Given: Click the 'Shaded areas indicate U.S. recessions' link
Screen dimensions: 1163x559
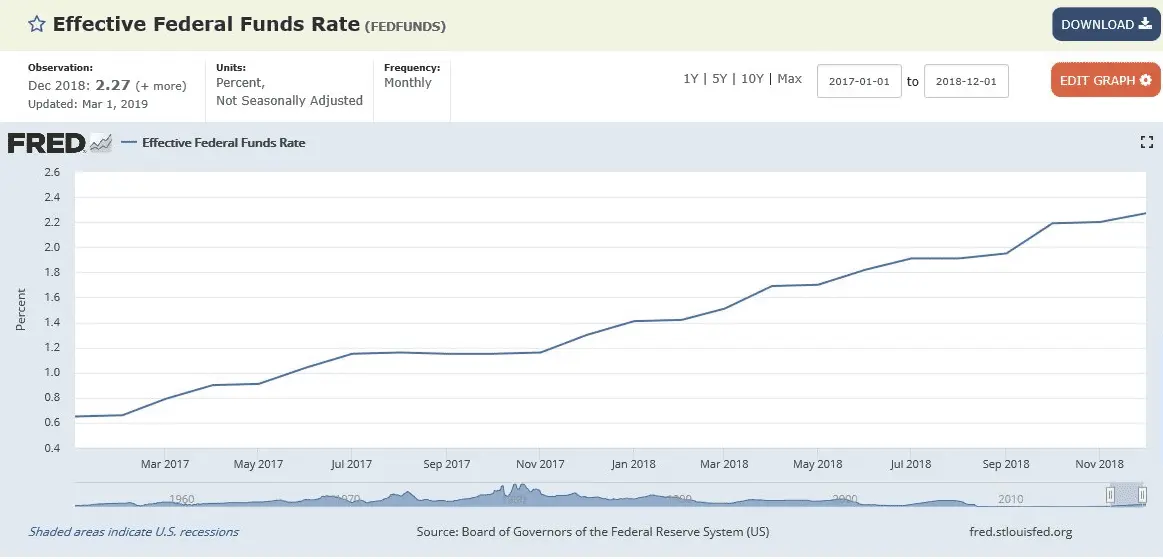Looking at the screenshot, I should click(x=134, y=532).
